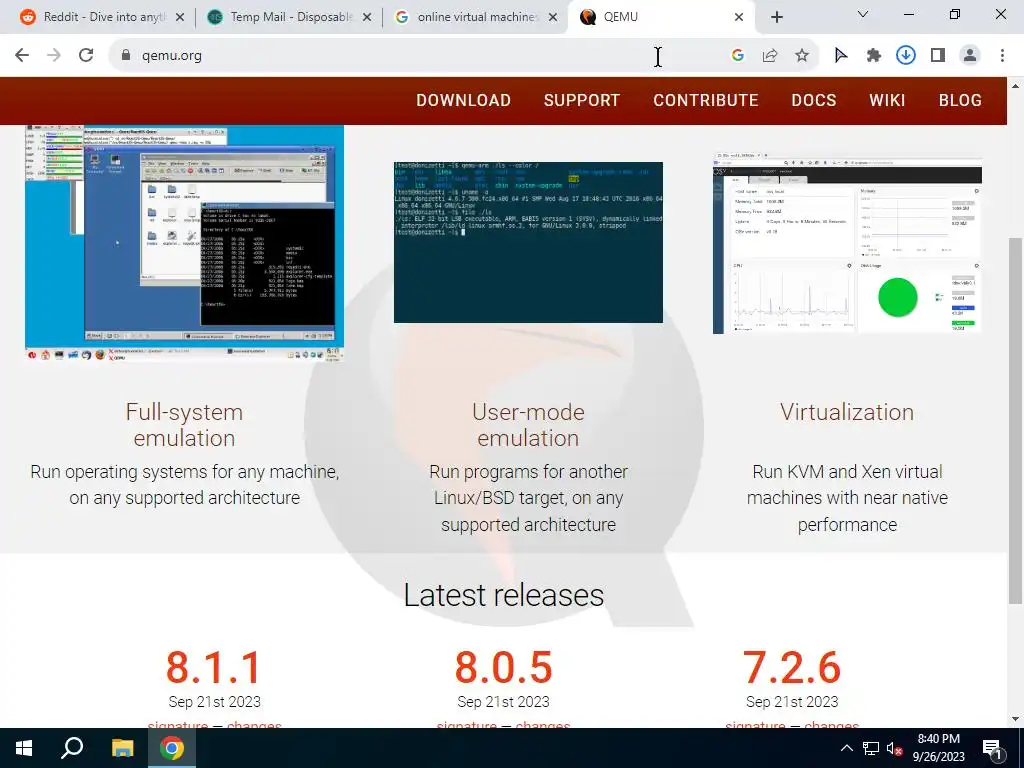
Task: Click the Virtualization dashboard screenshot
Action: tap(847, 243)
